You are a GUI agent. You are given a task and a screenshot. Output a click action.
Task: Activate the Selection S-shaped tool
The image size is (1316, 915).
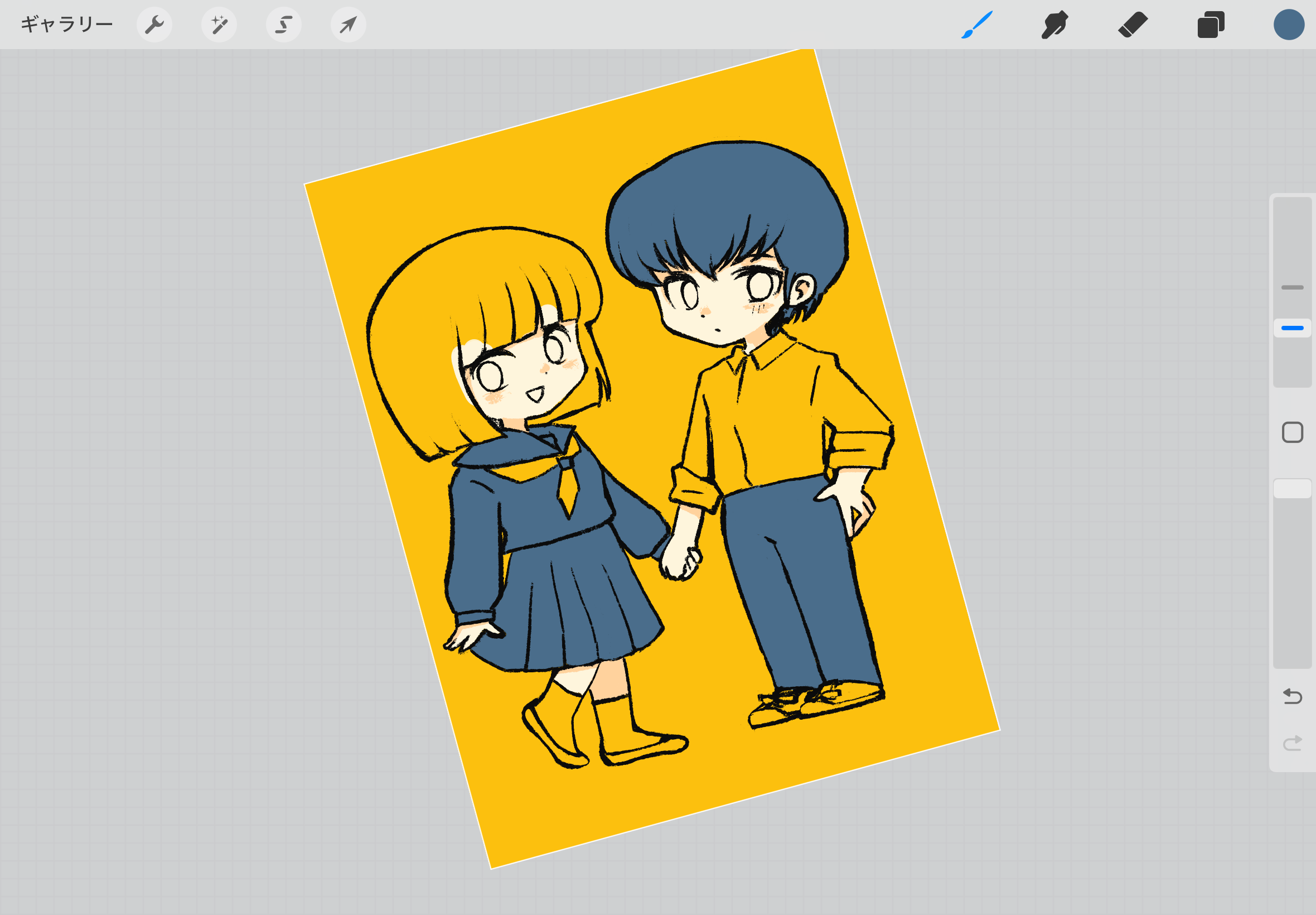[x=284, y=25]
